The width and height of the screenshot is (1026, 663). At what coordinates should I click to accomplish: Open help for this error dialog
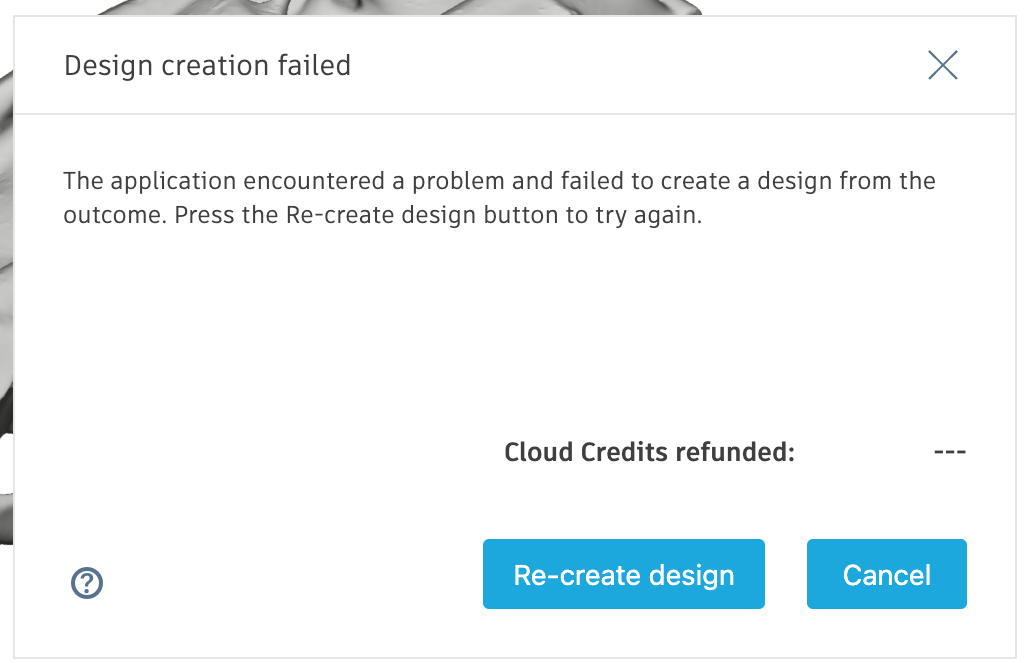click(88, 583)
